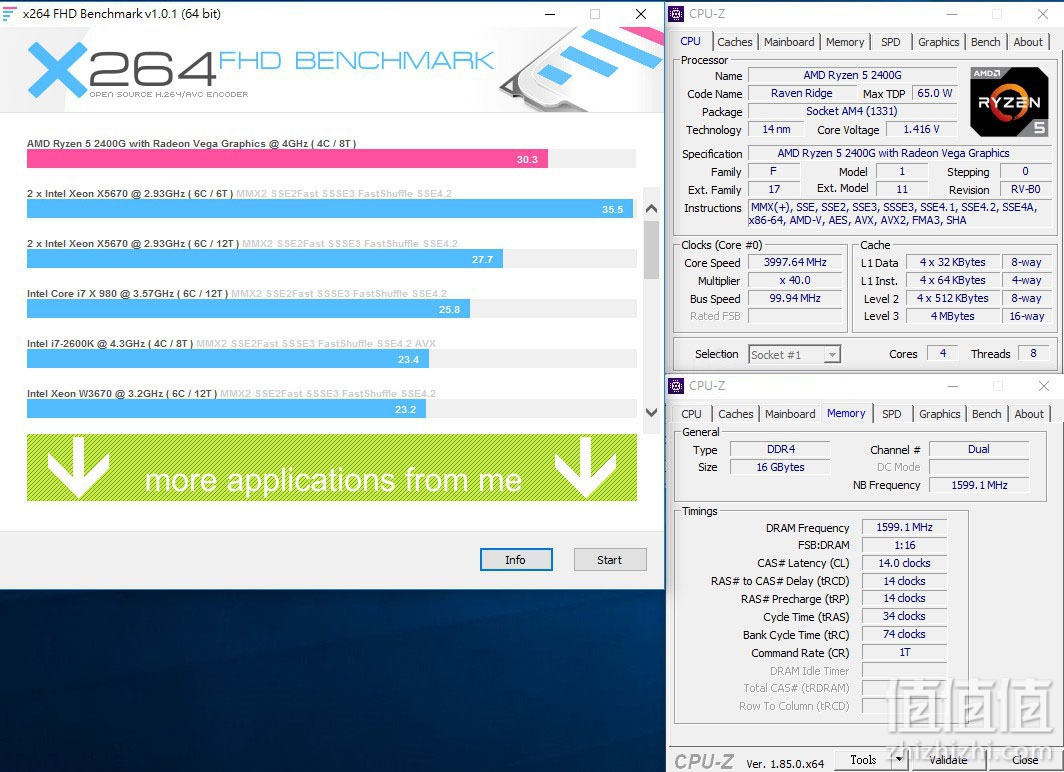Click the top CPU-Z window title icon
The image size is (1064, 772).
click(x=676, y=14)
